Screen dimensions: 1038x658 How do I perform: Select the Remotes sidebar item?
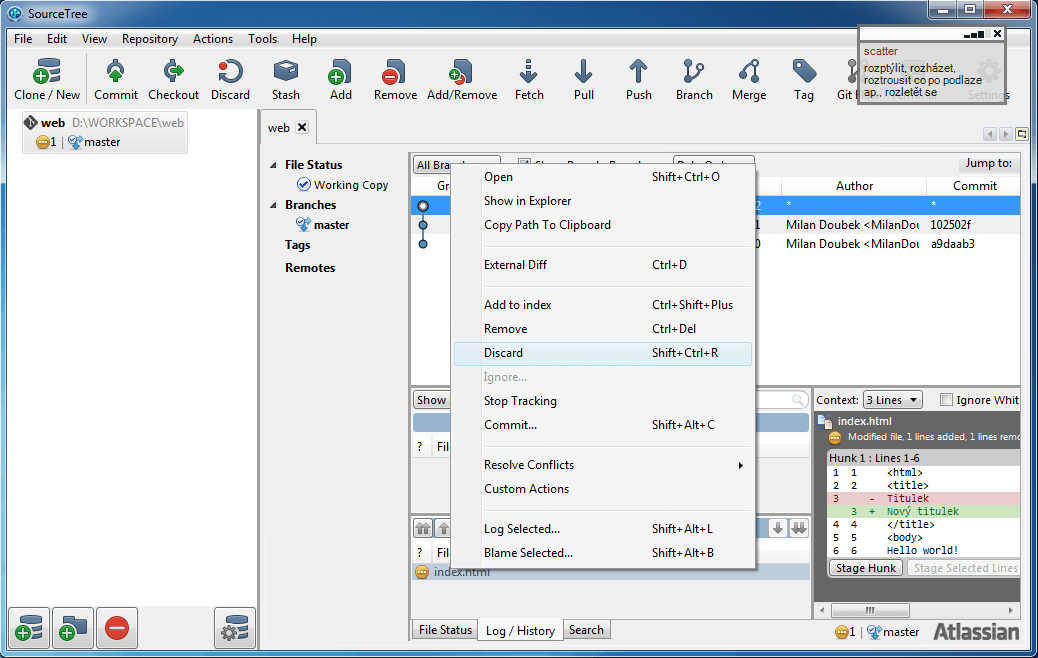310,268
